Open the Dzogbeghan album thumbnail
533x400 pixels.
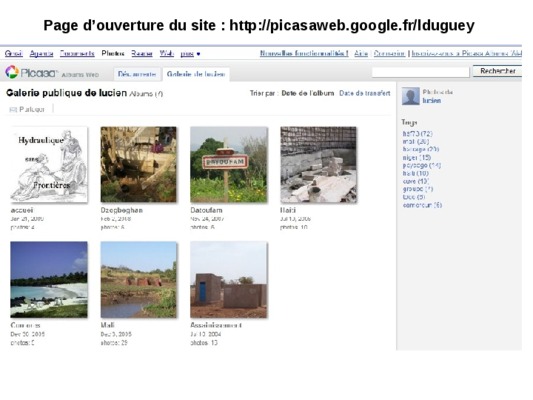[138, 164]
